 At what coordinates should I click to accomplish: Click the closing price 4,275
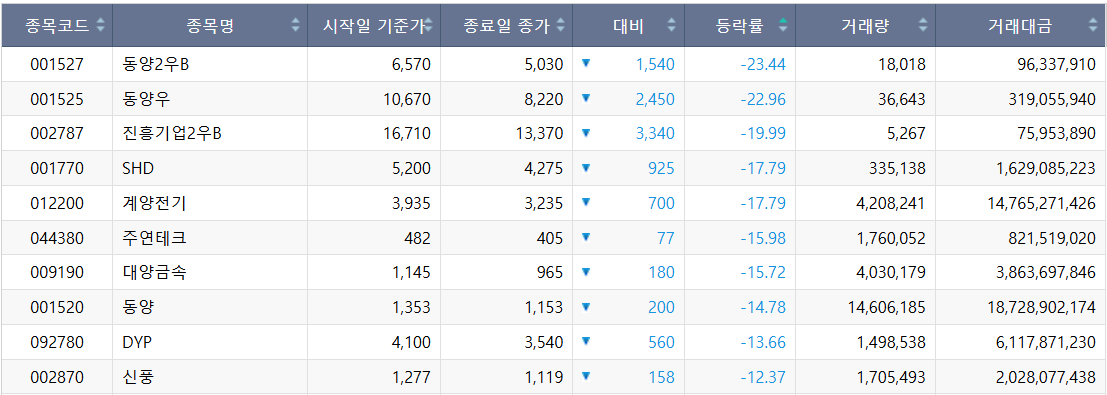point(544,168)
